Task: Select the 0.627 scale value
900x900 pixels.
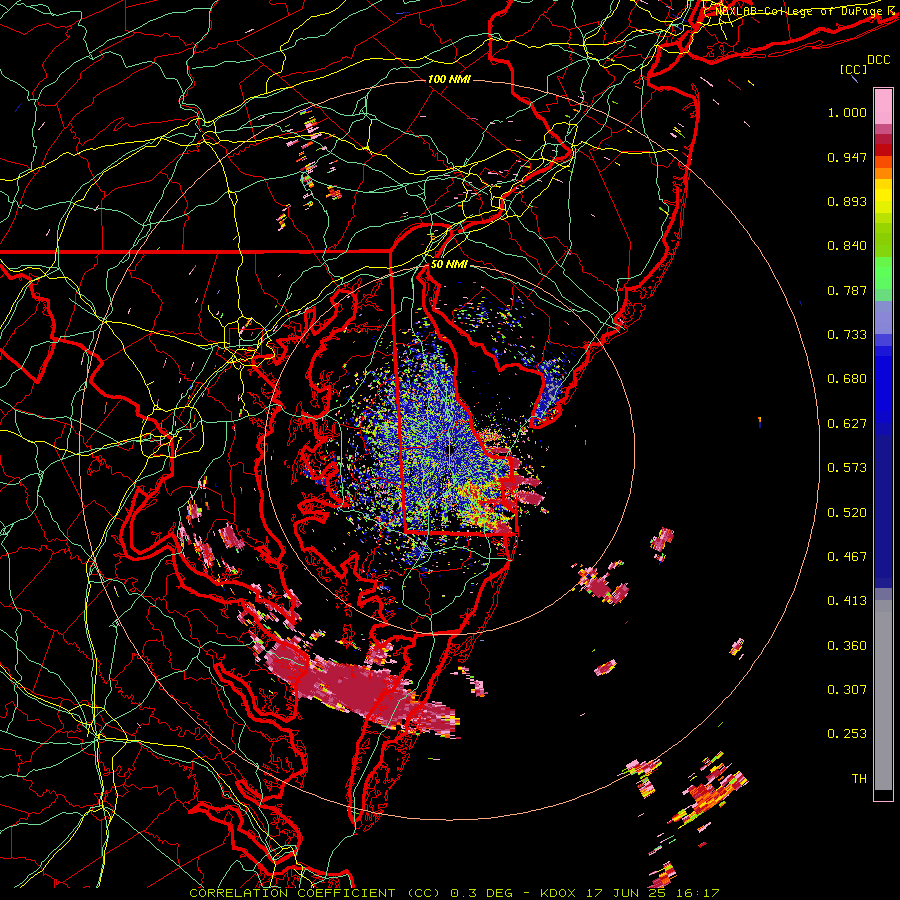Action: pyautogui.click(x=847, y=424)
